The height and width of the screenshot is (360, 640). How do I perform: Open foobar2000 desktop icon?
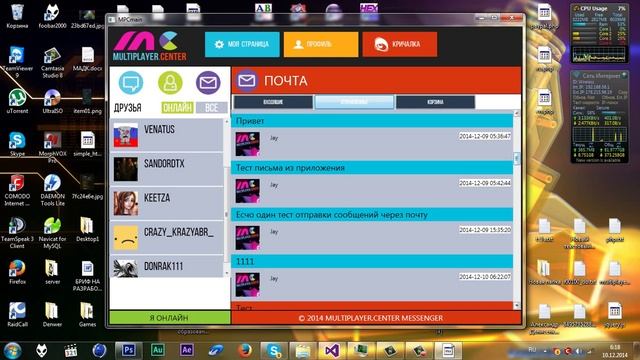click(x=52, y=16)
